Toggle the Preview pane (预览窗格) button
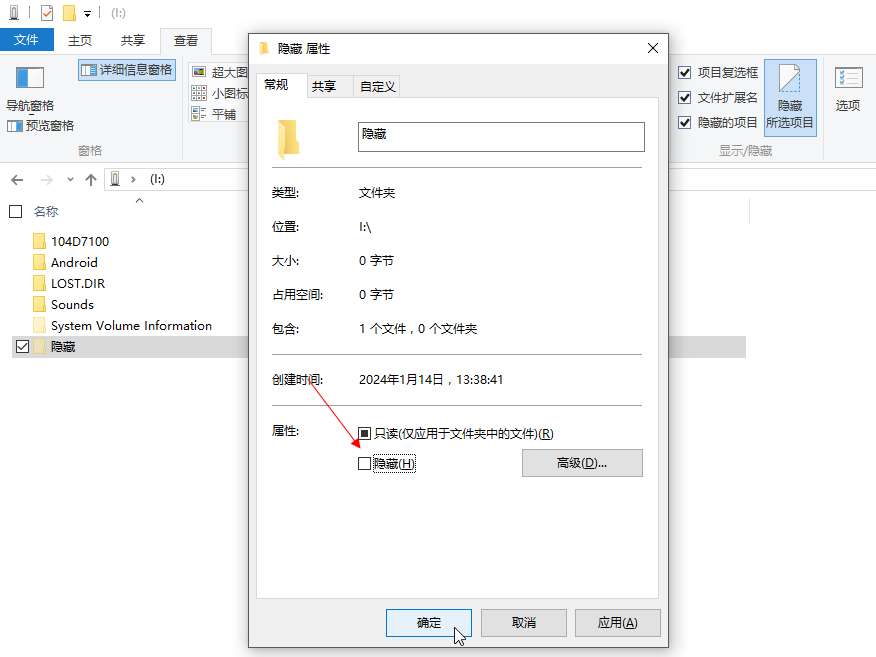This screenshot has width=876, height=657. [x=41, y=126]
